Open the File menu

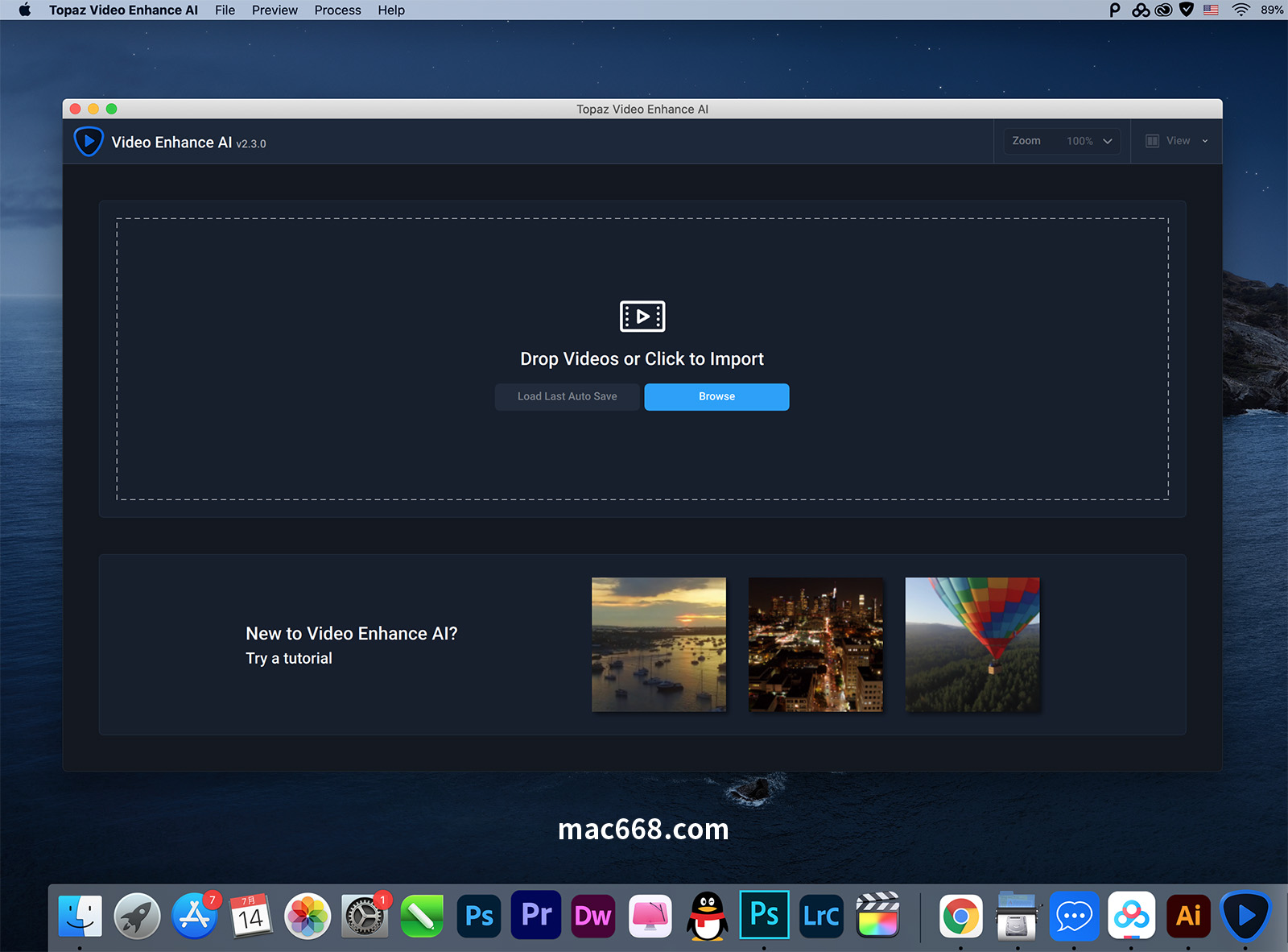pos(225,10)
